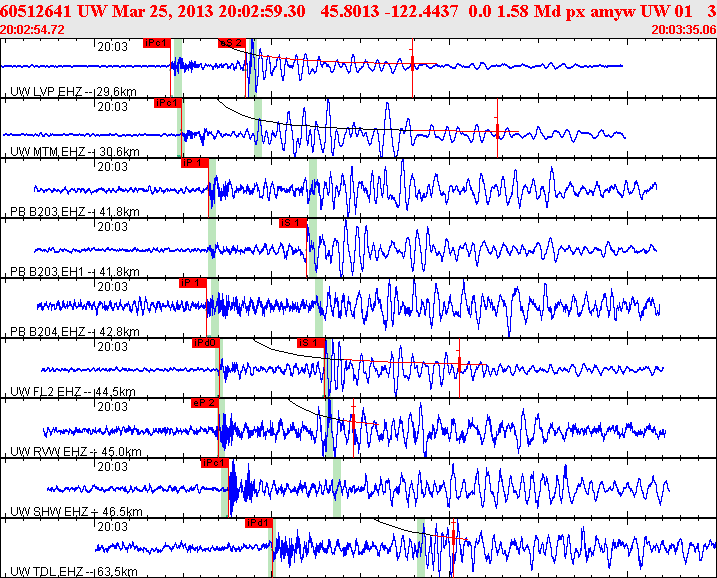Click the red P pick flag on LVP trace
The height and width of the screenshot is (578, 717).
click(x=156, y=44)
